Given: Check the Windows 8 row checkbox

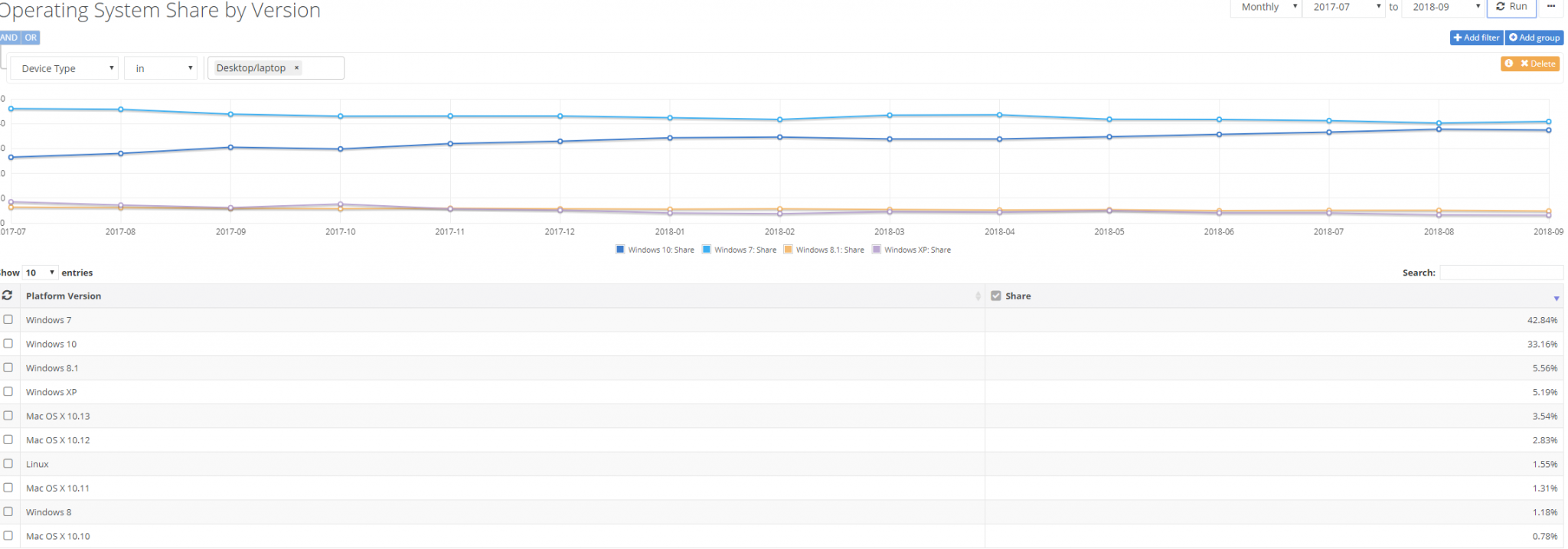Looking at the screenshot, I should pyautogui.click(x=8, y=511).
